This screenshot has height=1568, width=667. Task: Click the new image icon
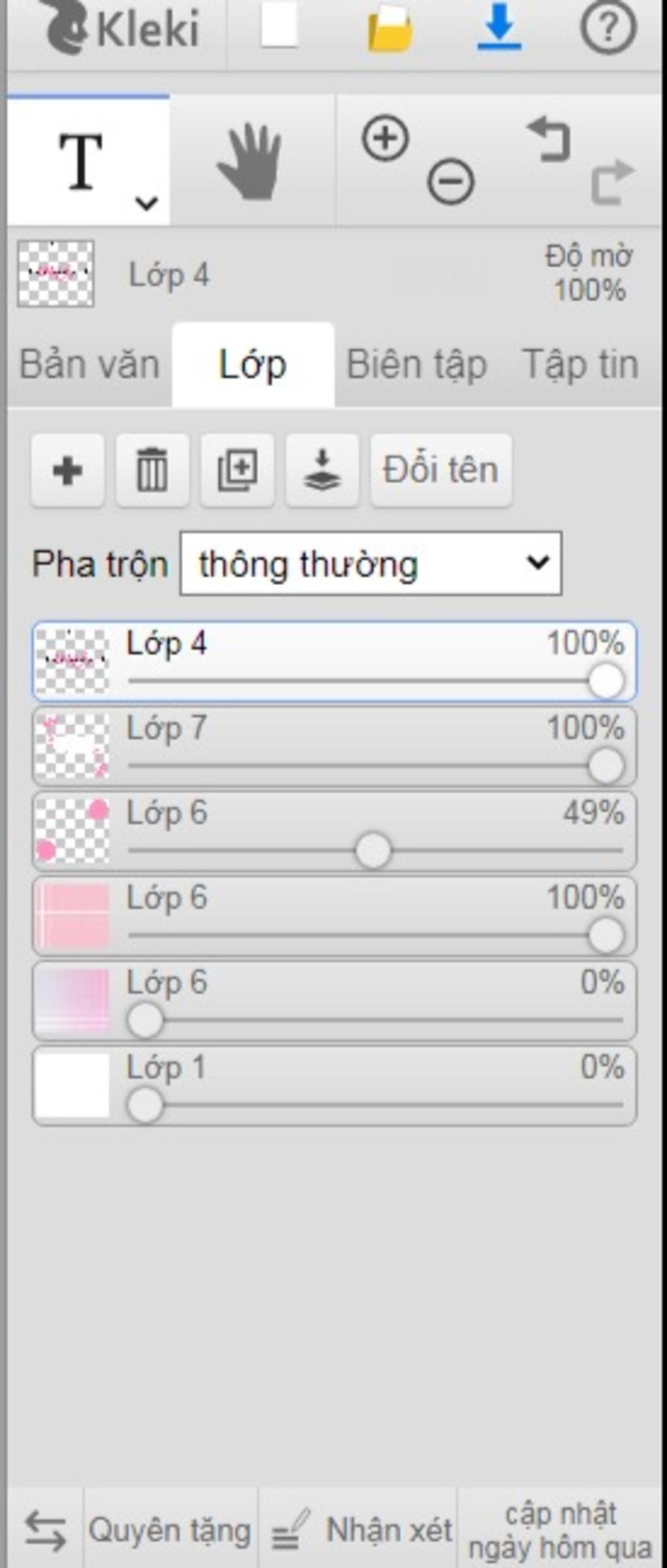click(279, 27)
